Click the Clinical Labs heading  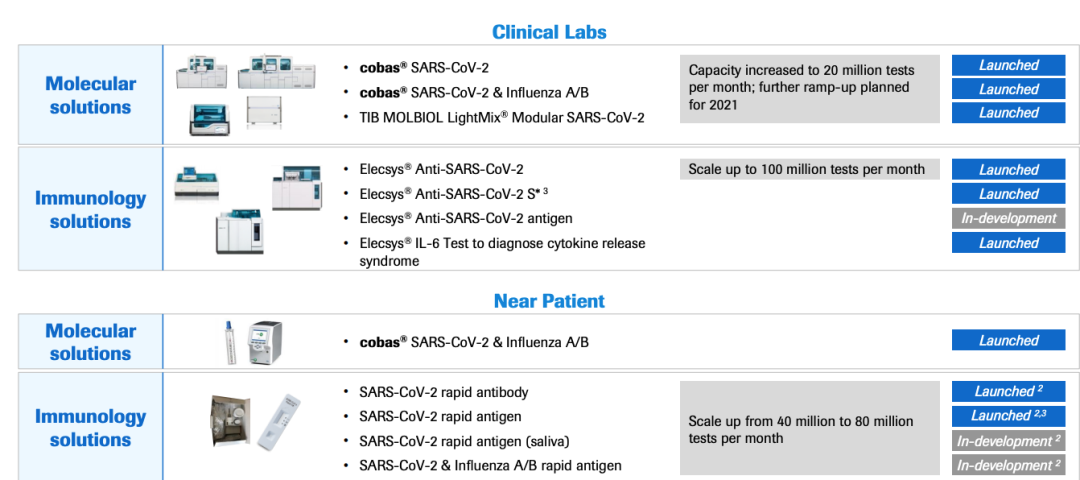click(549, 32)
